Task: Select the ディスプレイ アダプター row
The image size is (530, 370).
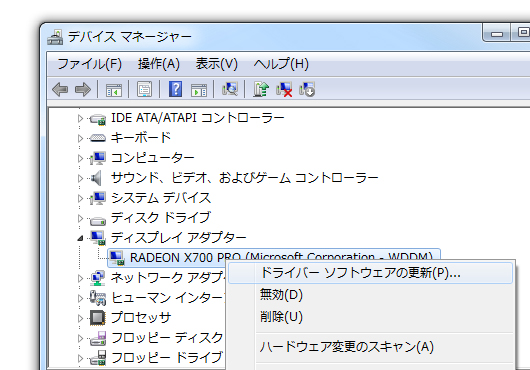Action: tap(179, 238)
